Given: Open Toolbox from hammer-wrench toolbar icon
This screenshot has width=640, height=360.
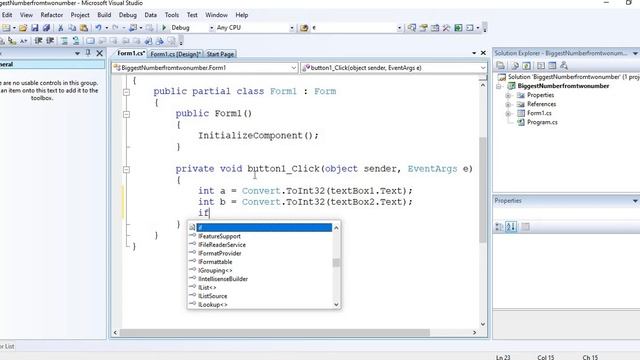Looking at the screenshot, I should pyautogui.click(x=446, y=28).
